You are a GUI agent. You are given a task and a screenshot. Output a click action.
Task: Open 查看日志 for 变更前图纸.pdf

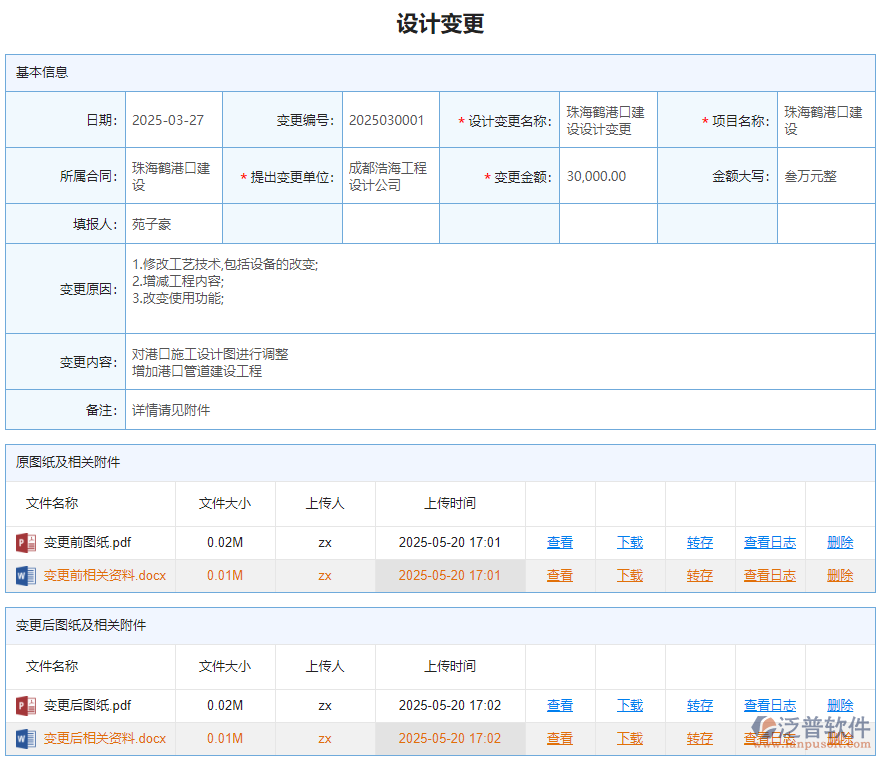[769, 542]
